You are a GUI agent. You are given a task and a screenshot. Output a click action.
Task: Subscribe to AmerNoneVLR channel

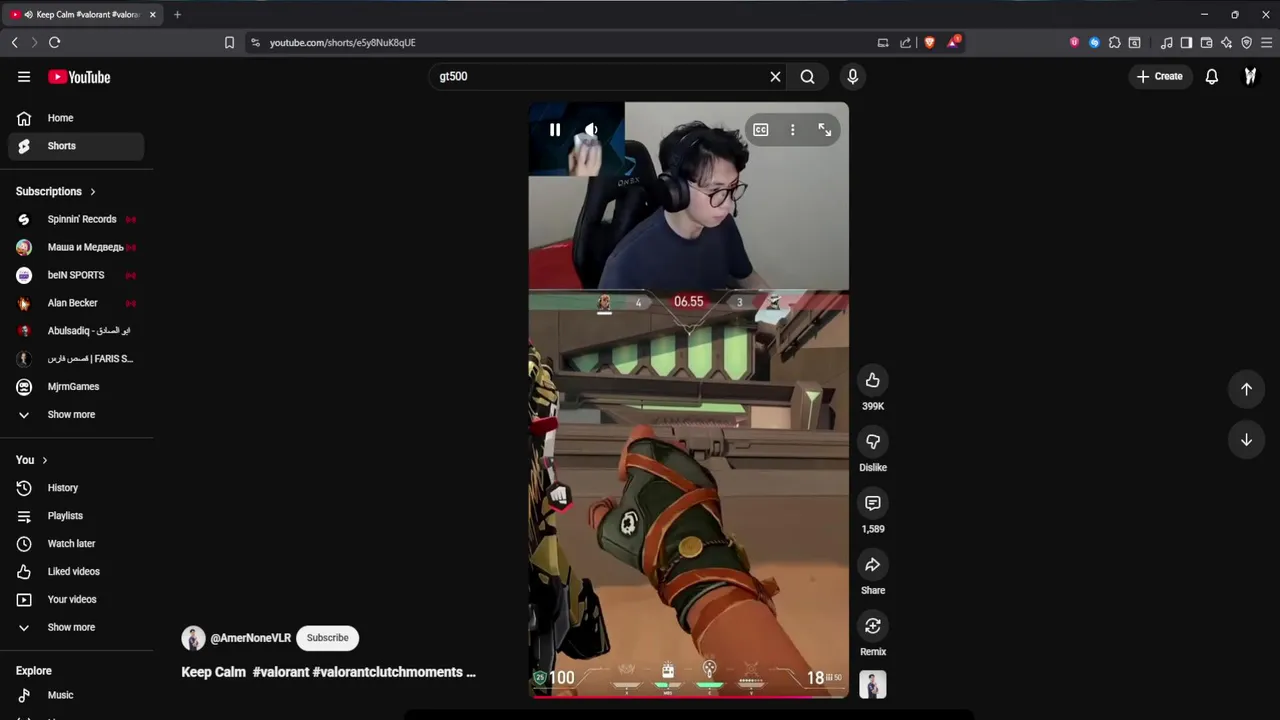coord(327,638)
